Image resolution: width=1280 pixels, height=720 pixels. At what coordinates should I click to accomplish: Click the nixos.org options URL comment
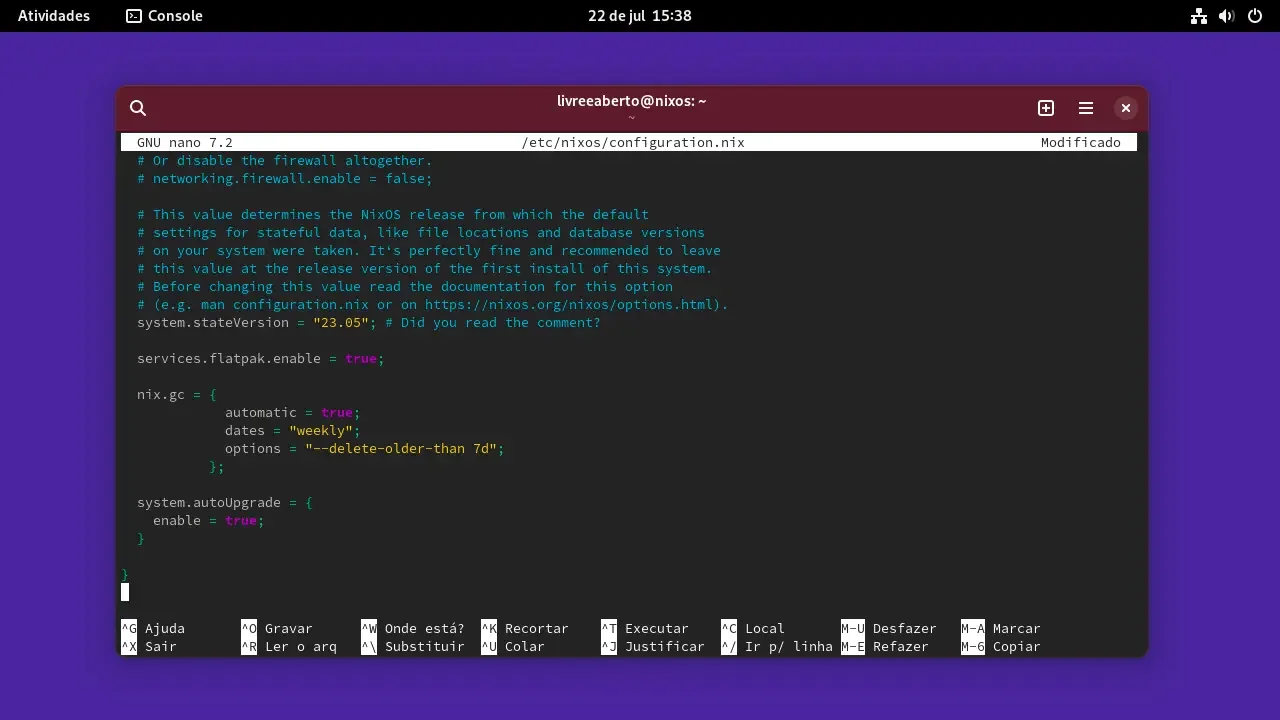[x=433, y=305]
